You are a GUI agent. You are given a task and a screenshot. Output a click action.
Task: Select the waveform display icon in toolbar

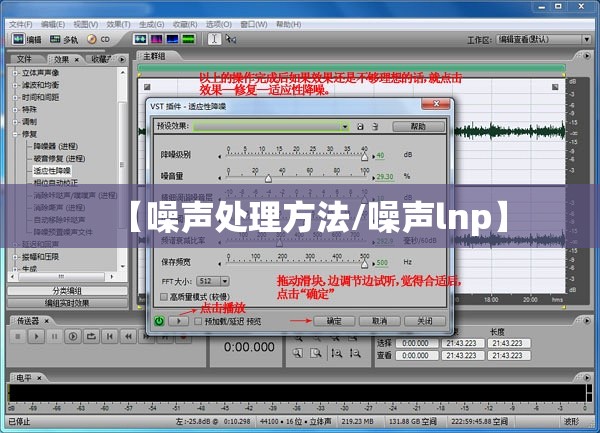tap(140, 39)
